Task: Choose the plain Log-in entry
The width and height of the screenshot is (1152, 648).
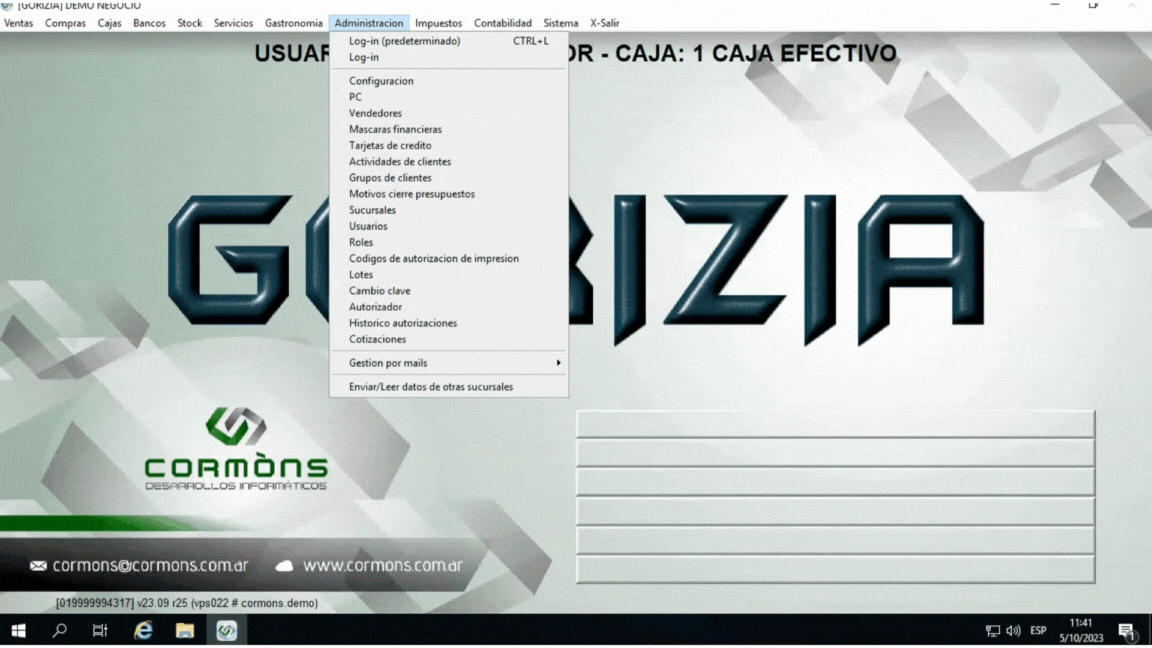Action: pos(449,57)
